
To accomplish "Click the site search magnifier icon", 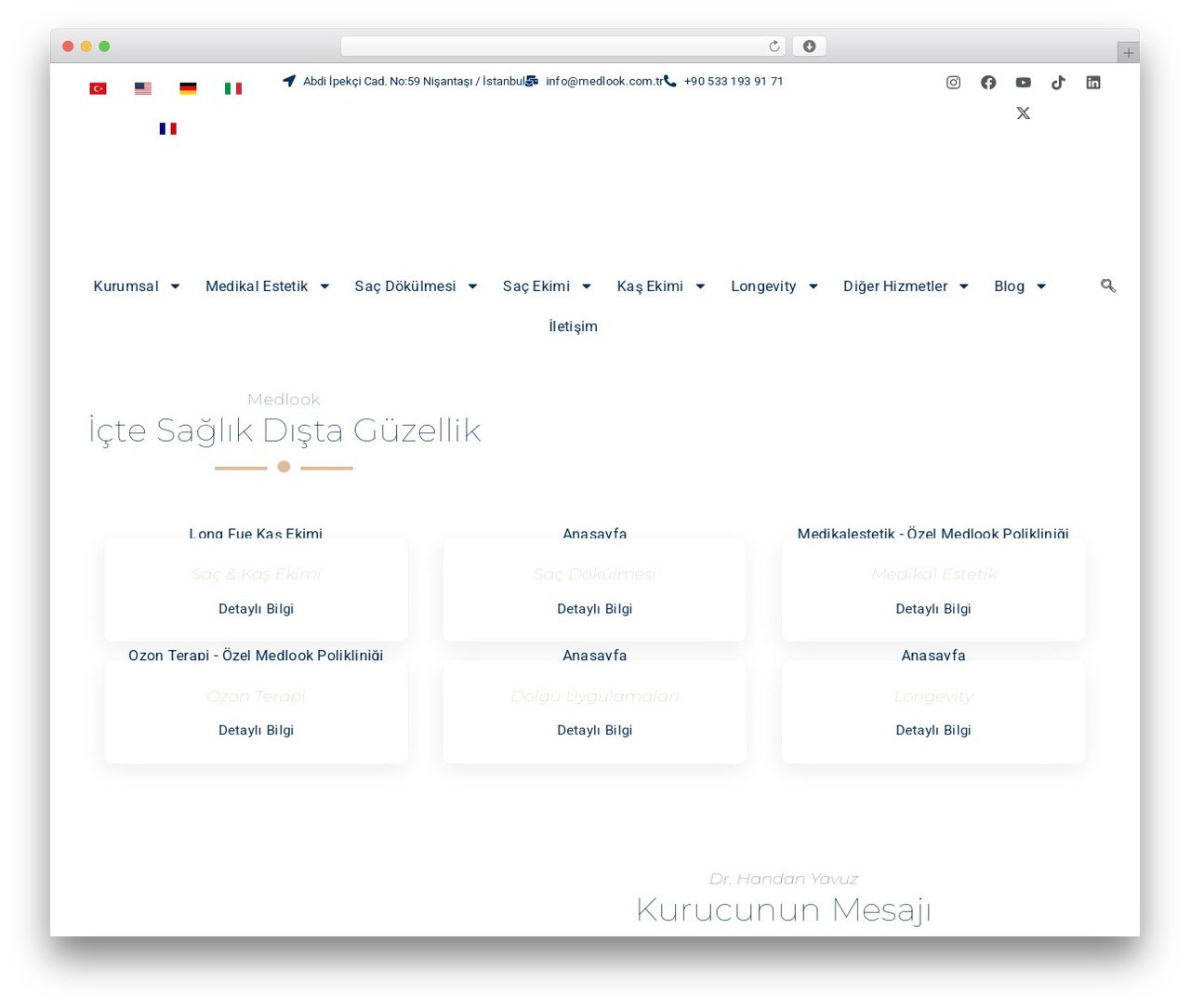I will click(x=1108, y=285).
